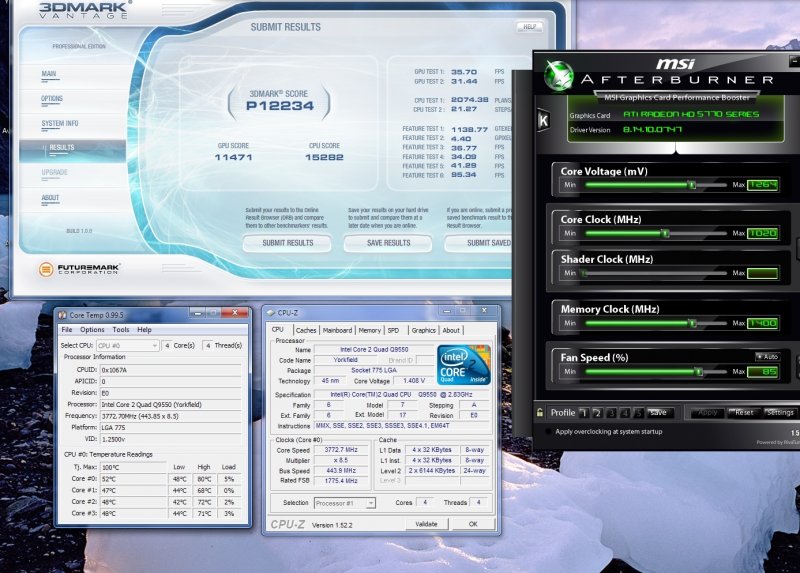Save the current Afterburner profile
The image size is (800, 573).
661,412
